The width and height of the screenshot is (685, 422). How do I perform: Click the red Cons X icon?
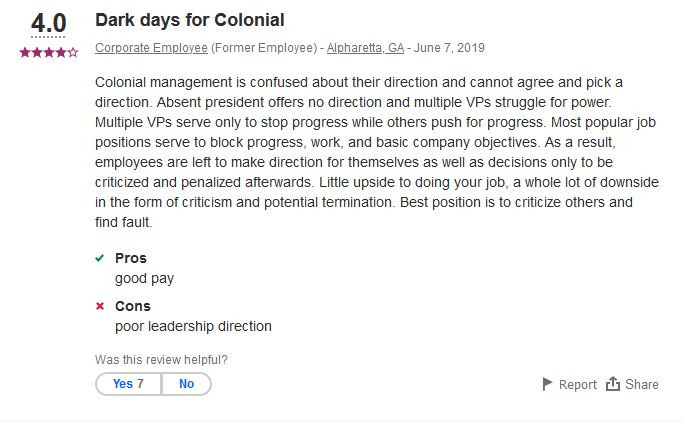pos(100,306)
